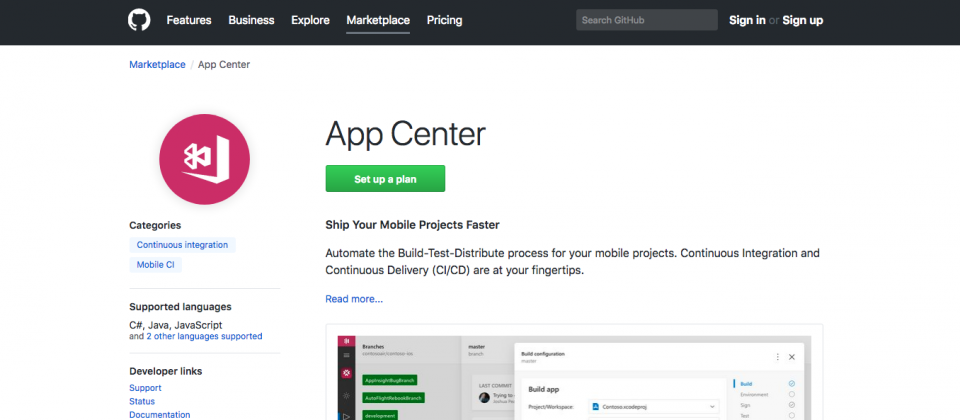Click the green Set up a plan button
This screenshot has width=960, height=420.
pos(385,179)
